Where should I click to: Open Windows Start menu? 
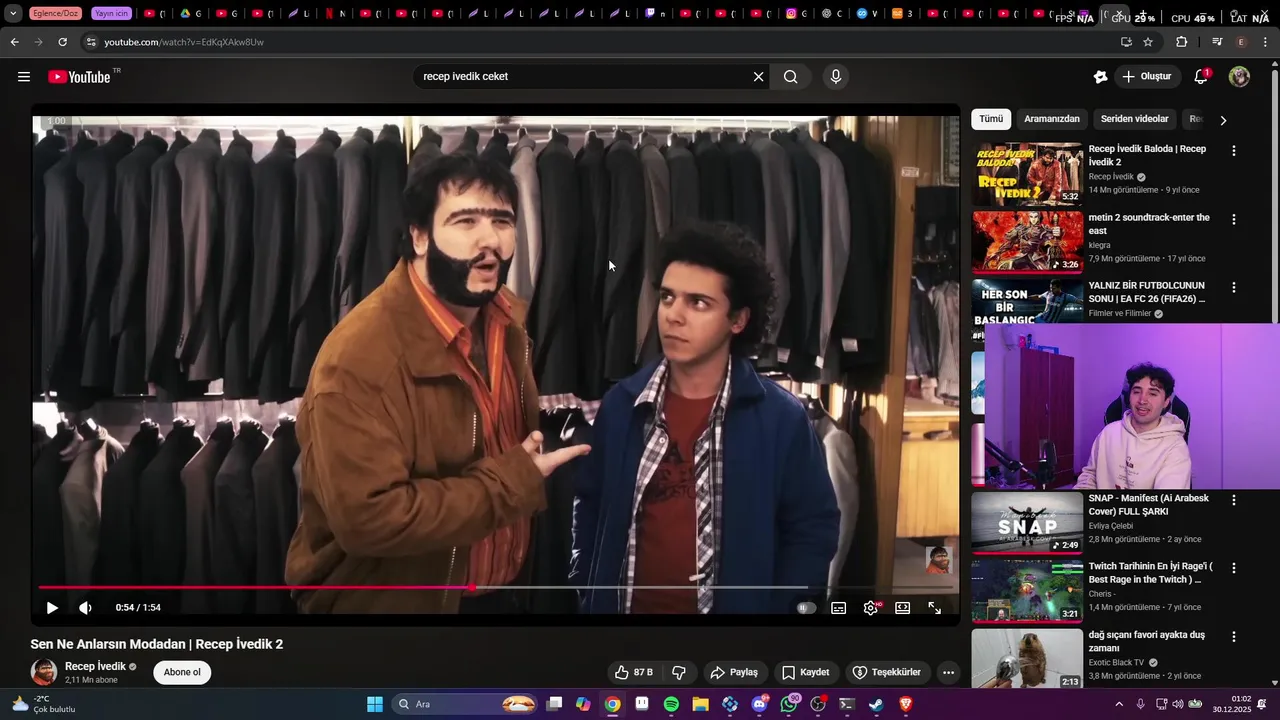point(375,704)
